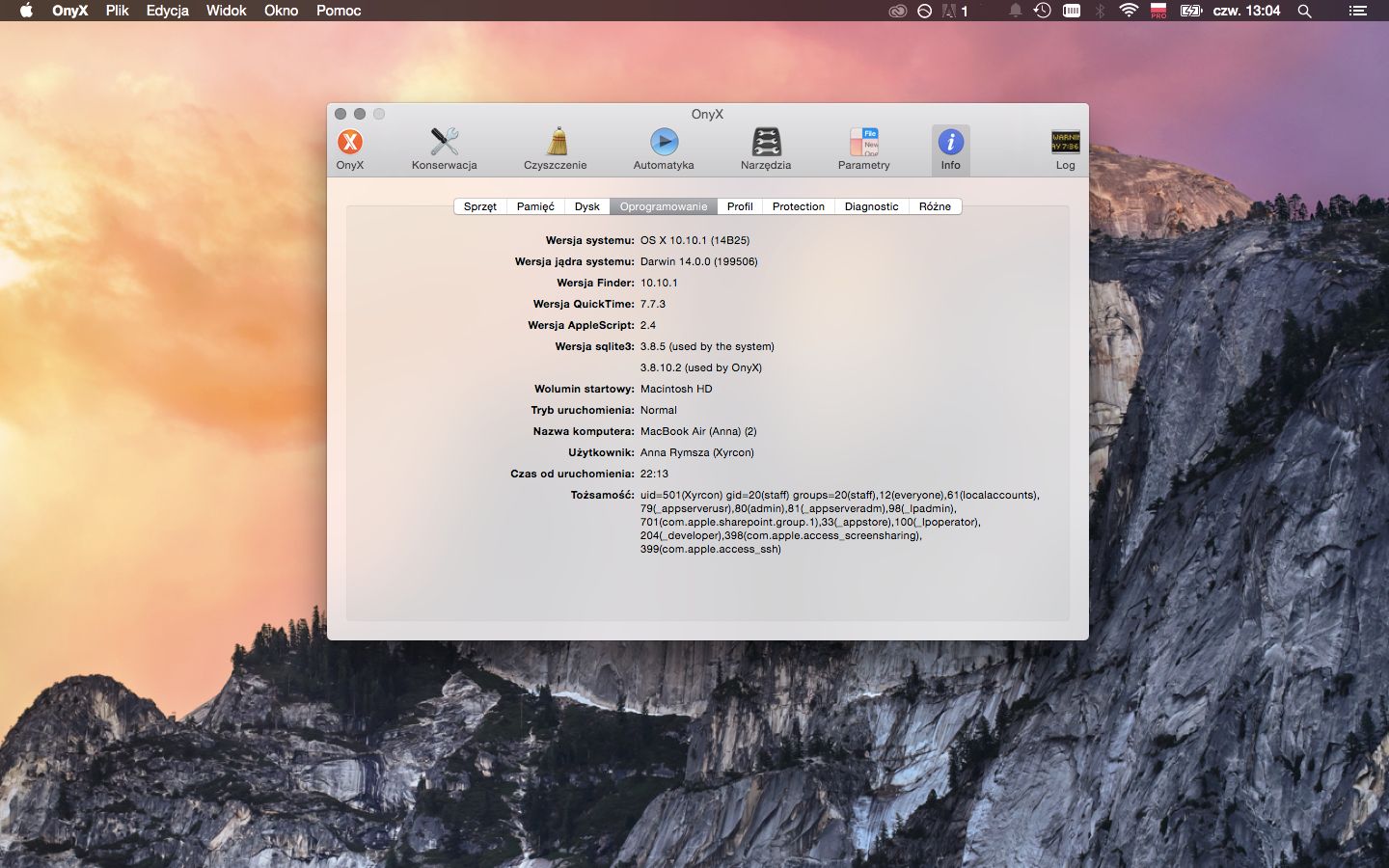This screenshot has width=1389, height=868.
Task: Select the Oprogramowanie tab
Action: pyautogui.click(x=664, y=206)
